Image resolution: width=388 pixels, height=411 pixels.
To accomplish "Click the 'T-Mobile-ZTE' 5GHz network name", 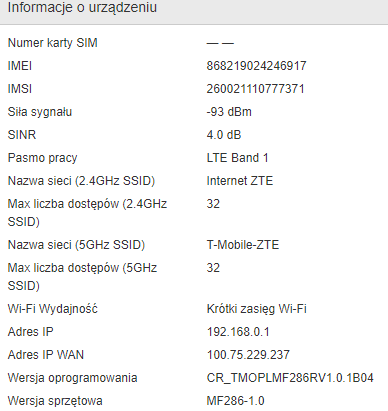I will (243, 245).
